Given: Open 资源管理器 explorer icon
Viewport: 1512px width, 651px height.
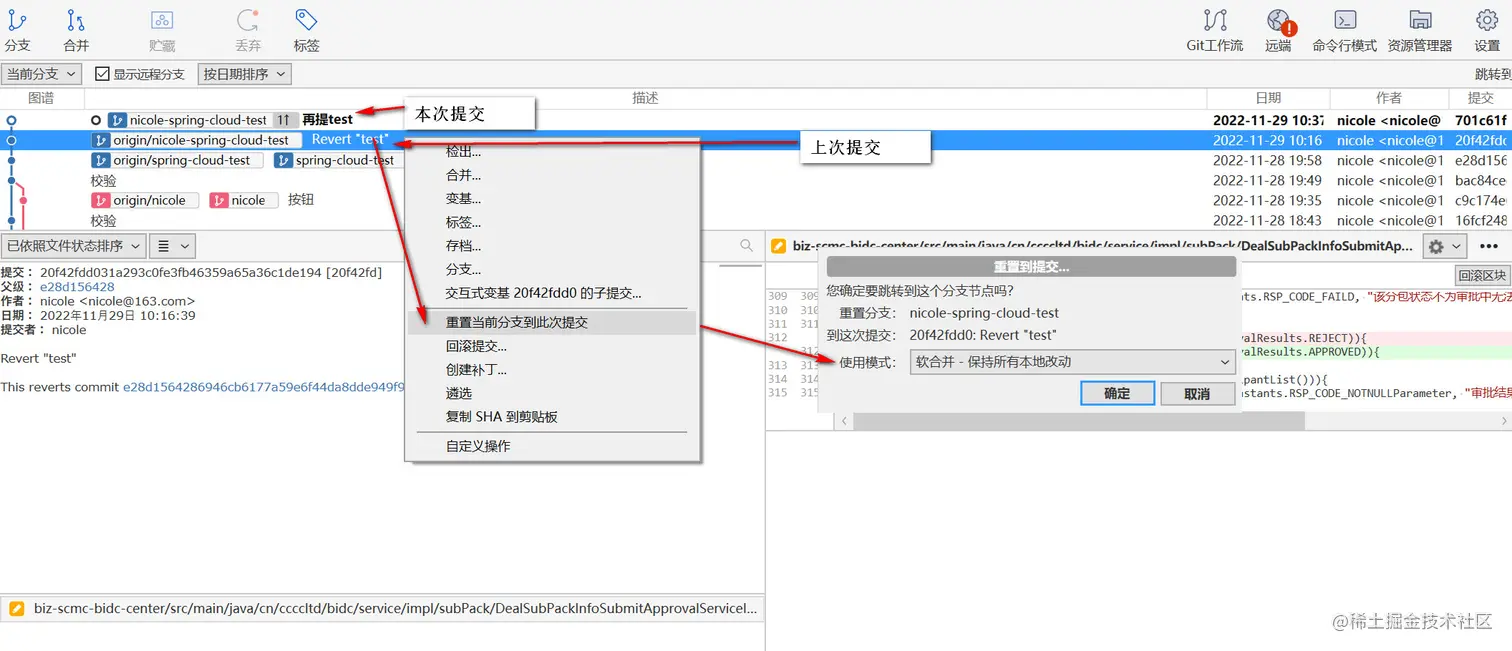Looking at the screenshot, I should [x=1420, y=31].
